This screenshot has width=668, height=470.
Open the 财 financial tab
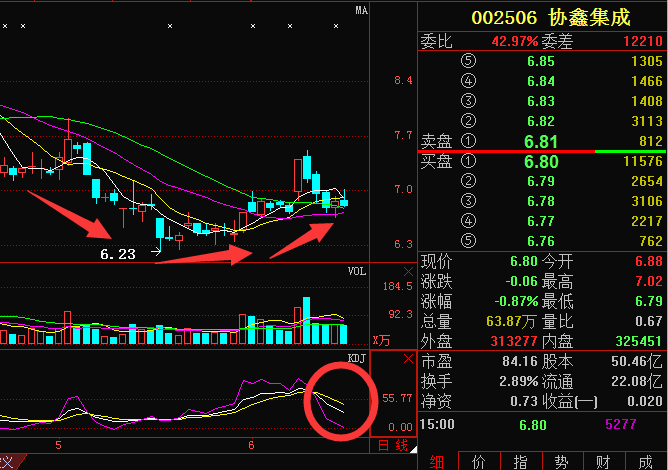pos(604,461)
